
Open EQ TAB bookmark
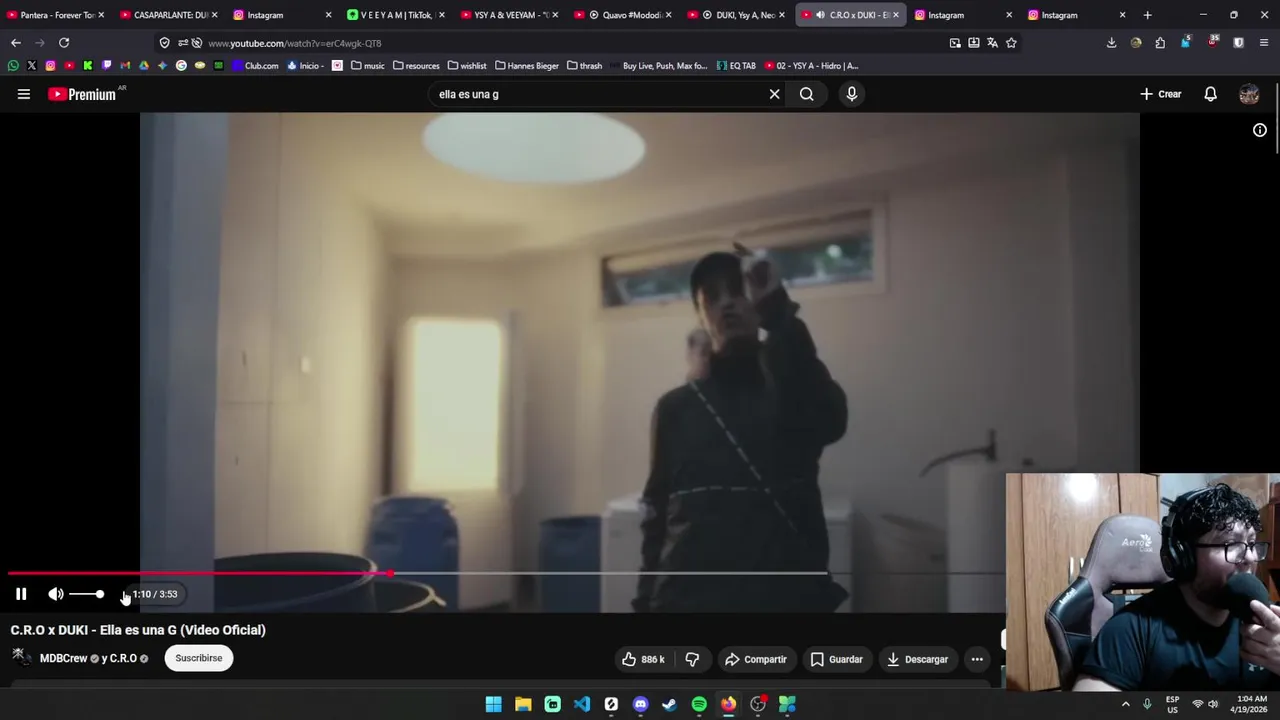736,66
